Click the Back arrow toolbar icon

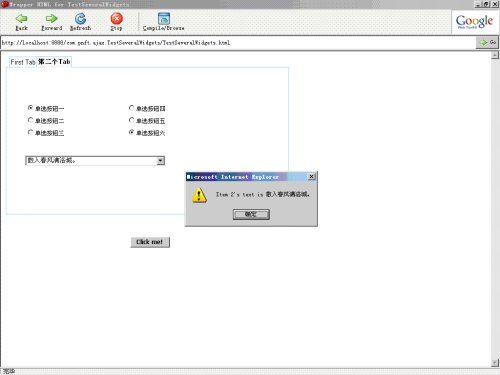point(21,18)
